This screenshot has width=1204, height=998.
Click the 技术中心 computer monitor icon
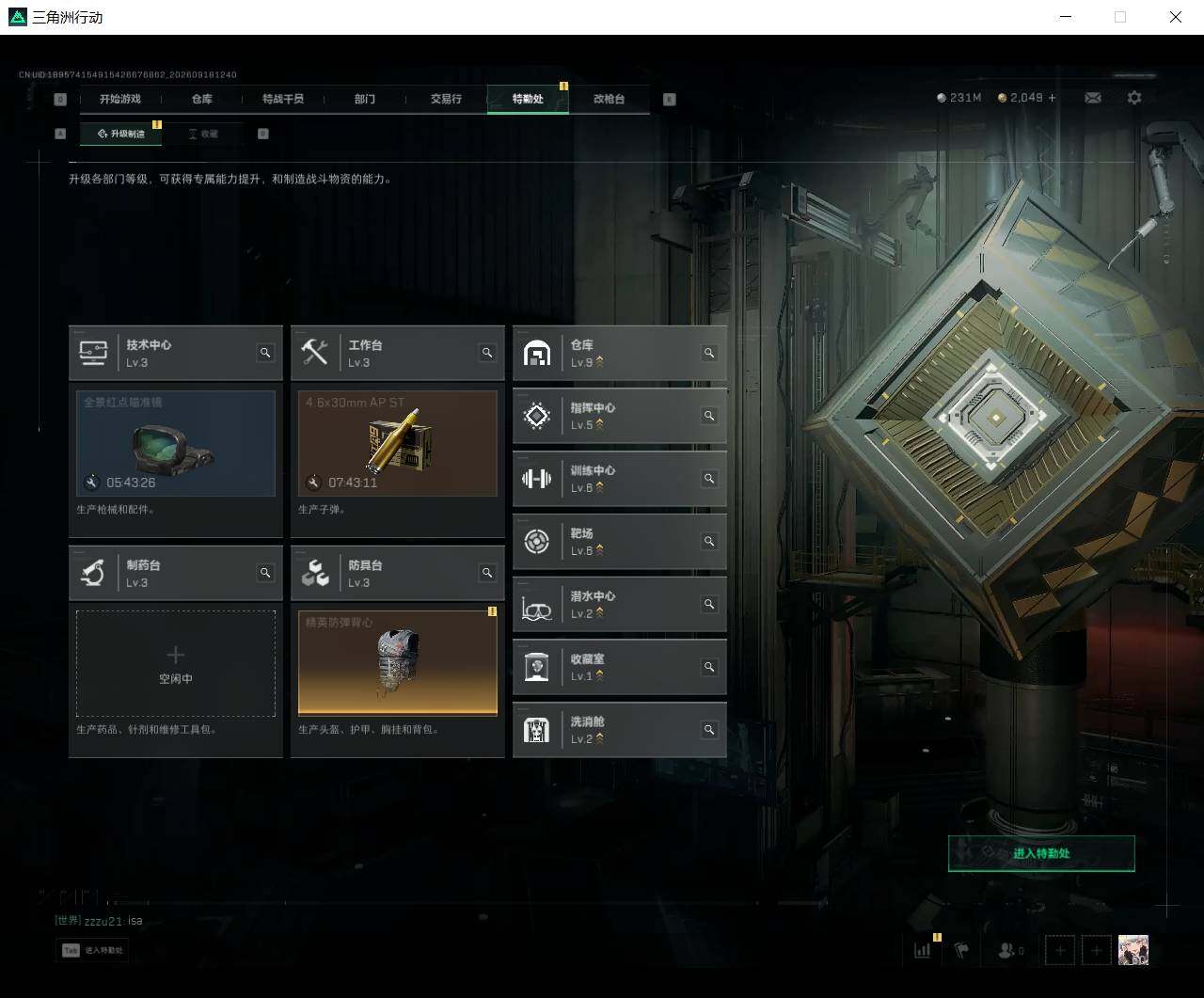pyautogui.click(x=92, y=353)
